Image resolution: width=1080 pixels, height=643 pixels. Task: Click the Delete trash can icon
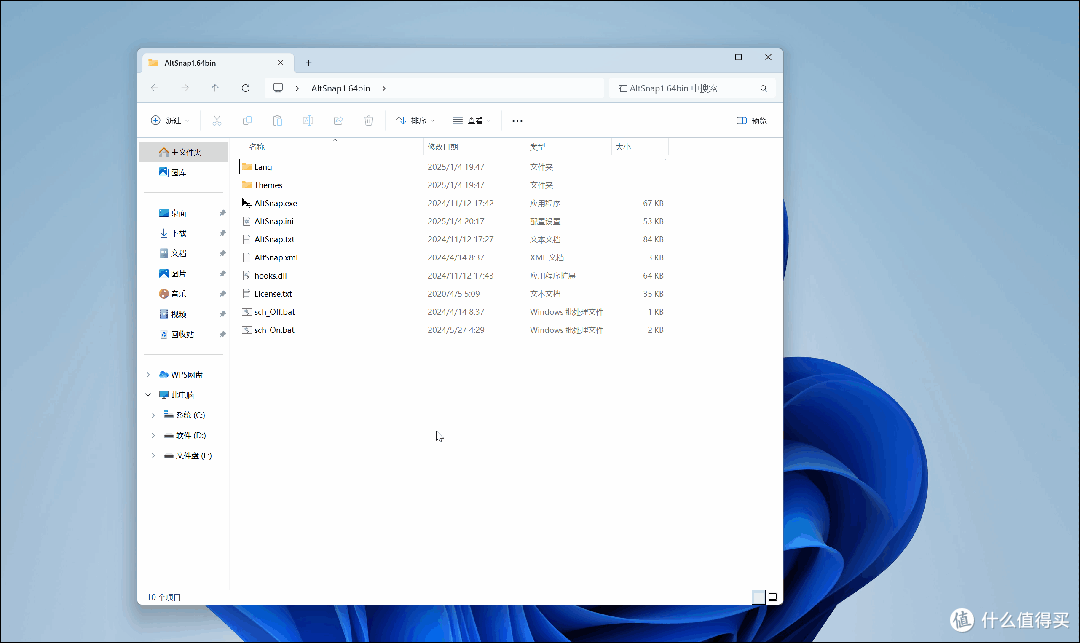coord(368,120)
